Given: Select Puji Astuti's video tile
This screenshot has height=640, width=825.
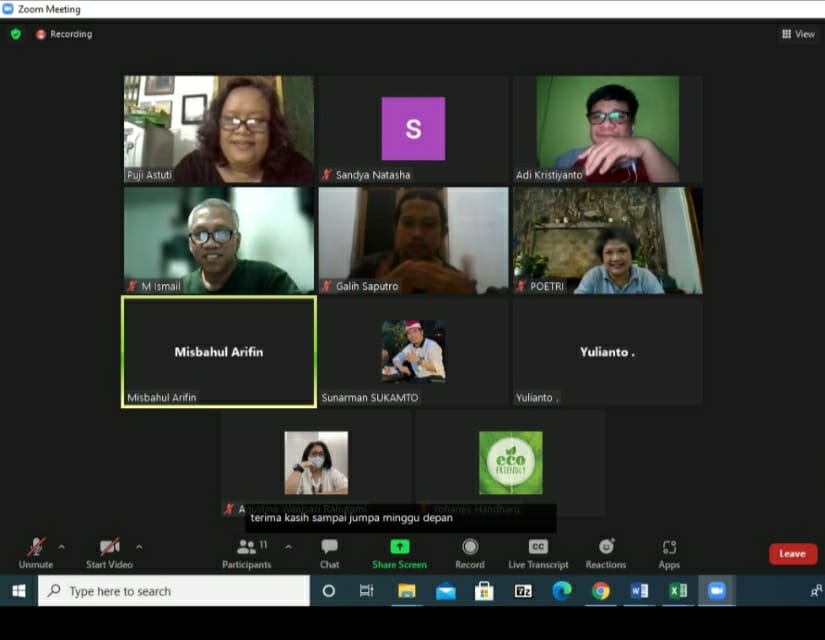Looking at the screenshot, I should tap(219, 129).
